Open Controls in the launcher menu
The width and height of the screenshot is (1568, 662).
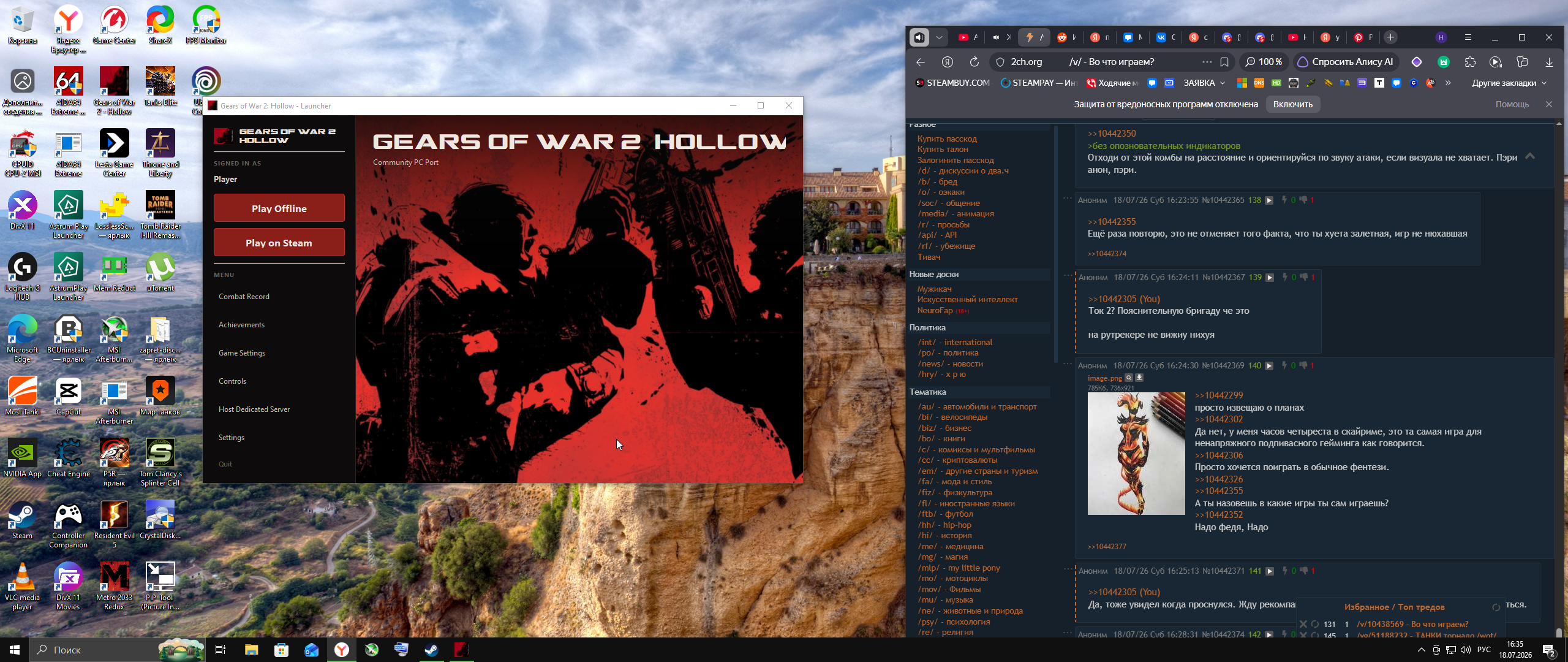(x=232, y=381)
